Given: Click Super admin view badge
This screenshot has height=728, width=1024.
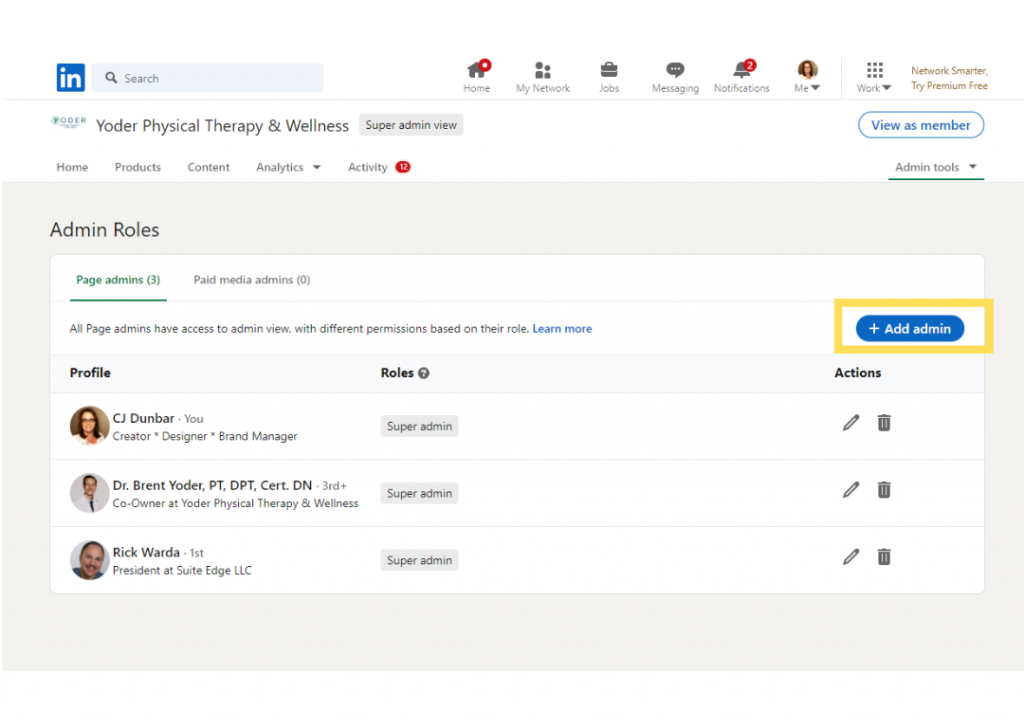Looking at the screenshot, I should tap(411, 125).
